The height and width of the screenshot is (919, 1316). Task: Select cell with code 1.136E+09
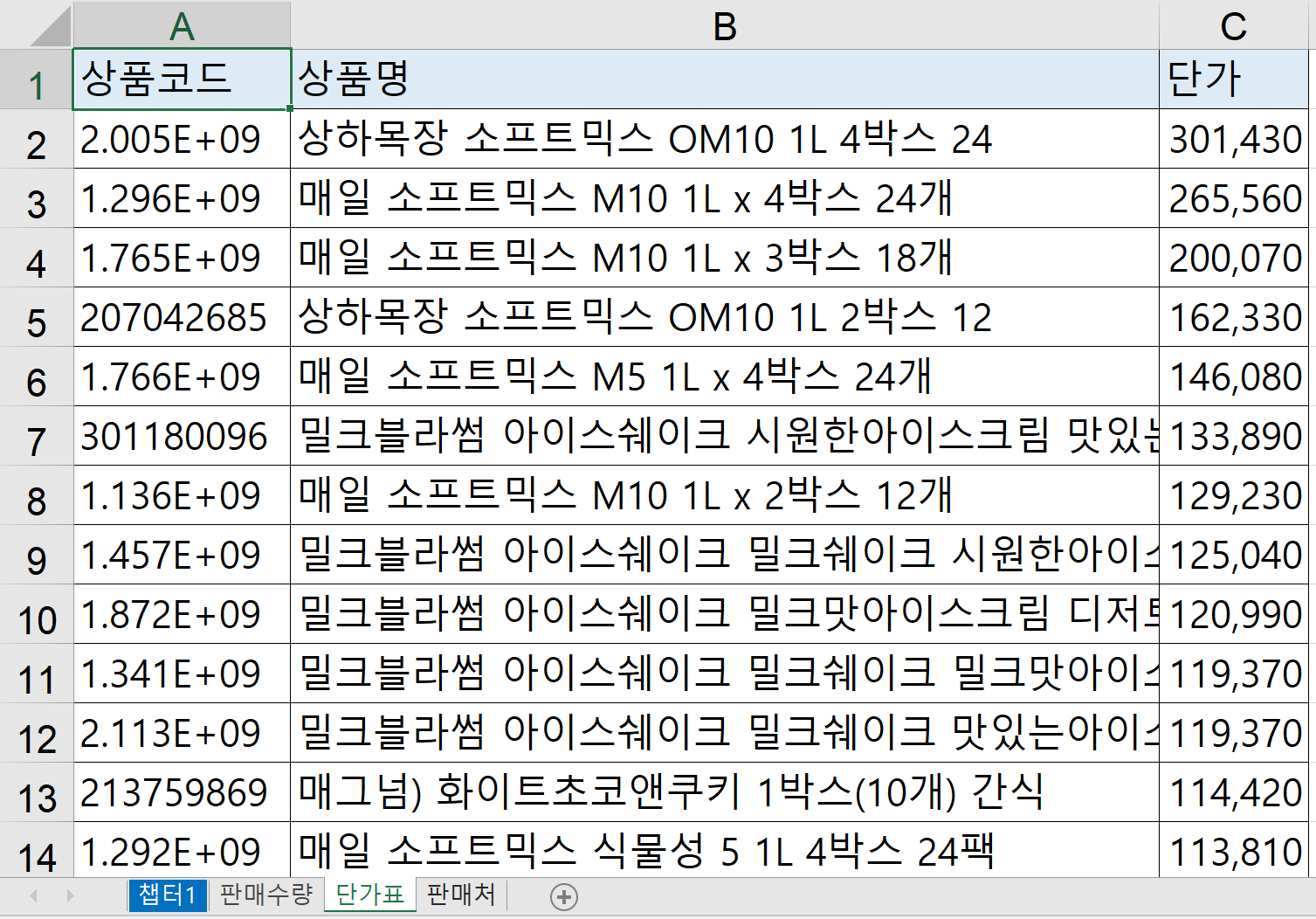pyautogui.click(x=182, y=495)
